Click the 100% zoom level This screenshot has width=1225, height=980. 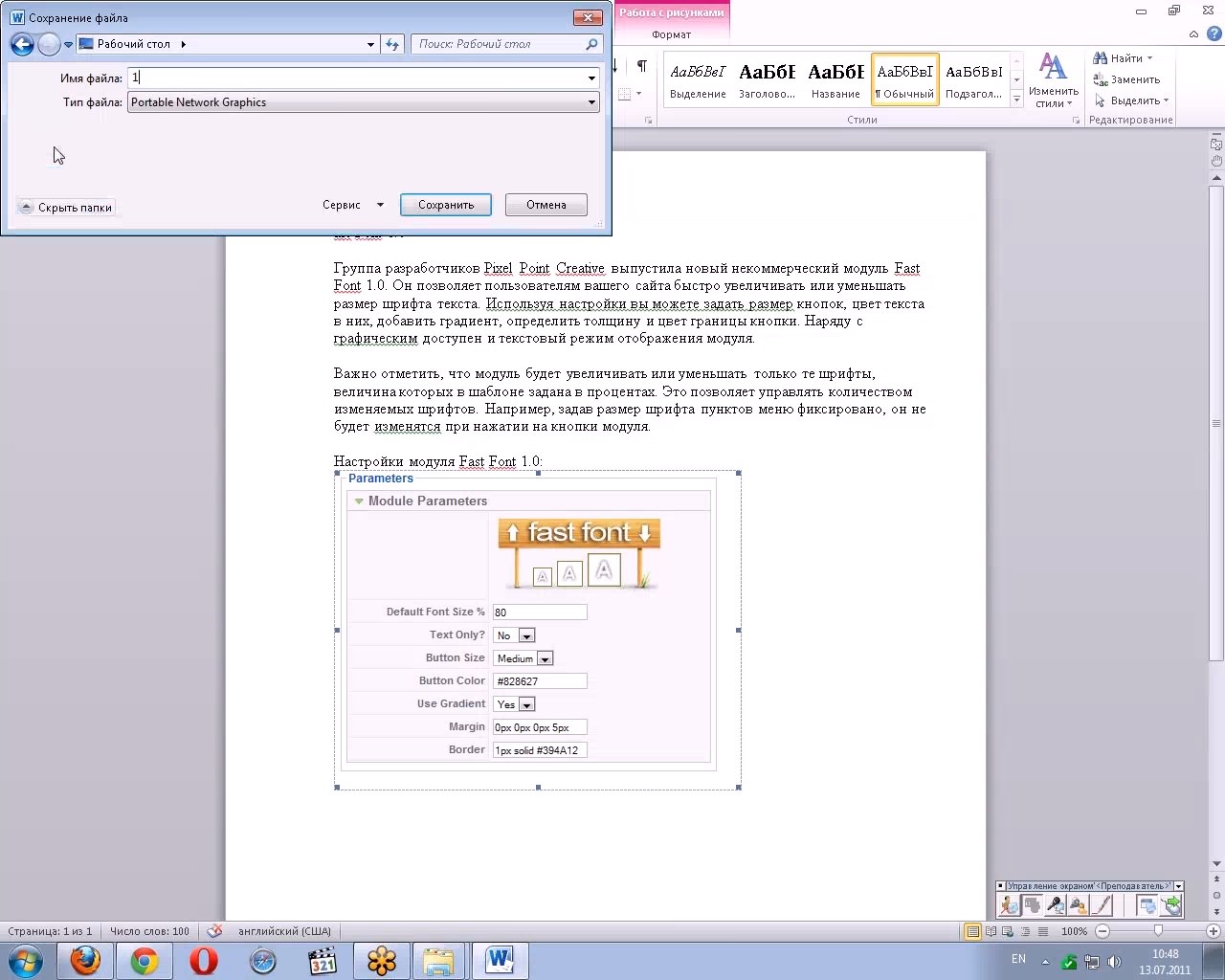pos(1074,931)
